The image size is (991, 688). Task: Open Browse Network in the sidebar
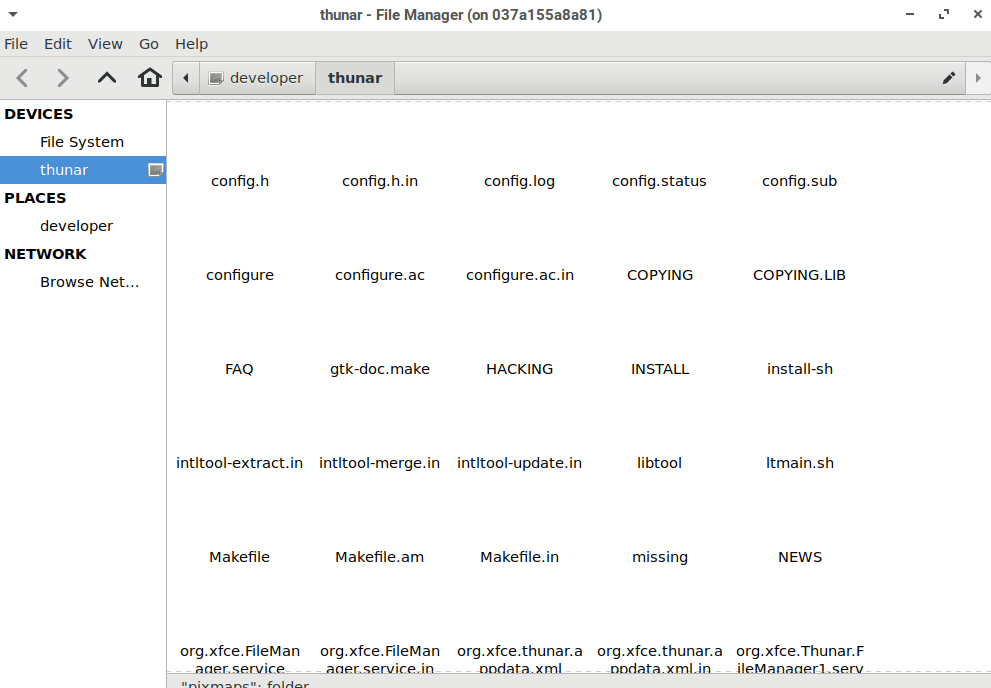tap(89, 282)
